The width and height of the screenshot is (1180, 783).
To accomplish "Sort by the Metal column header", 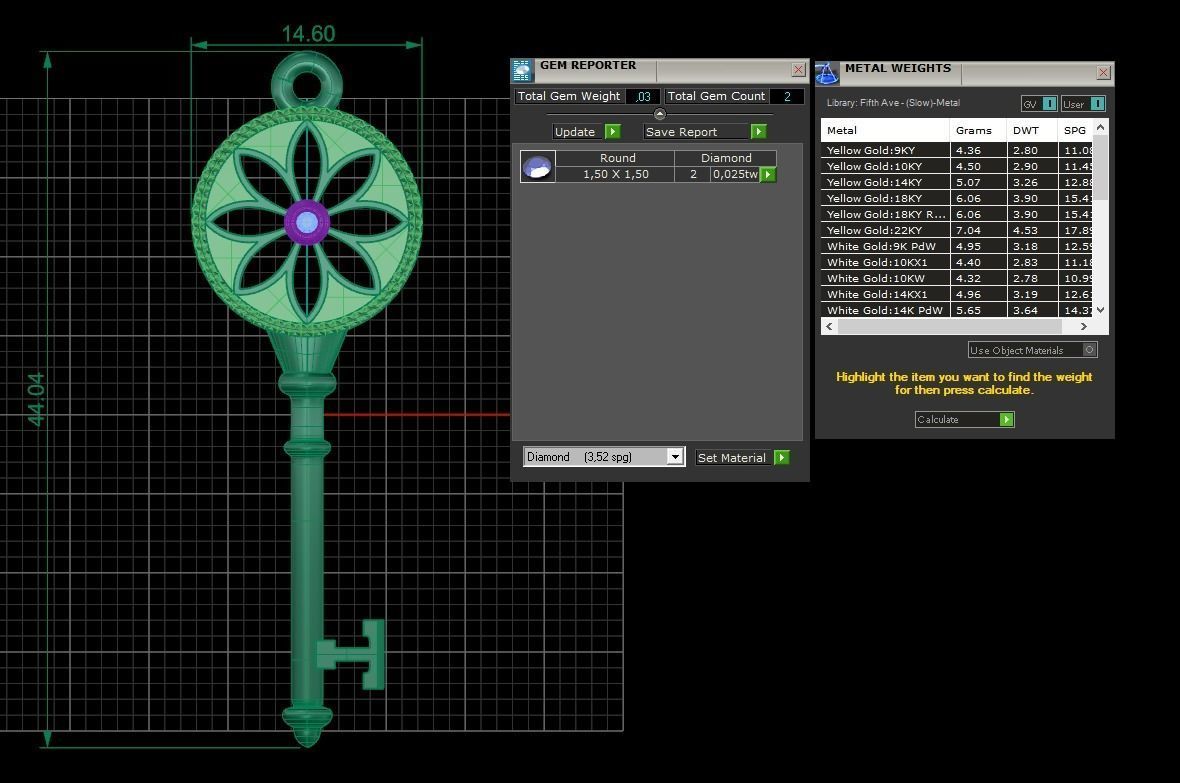I will click(x=885, y=130).
